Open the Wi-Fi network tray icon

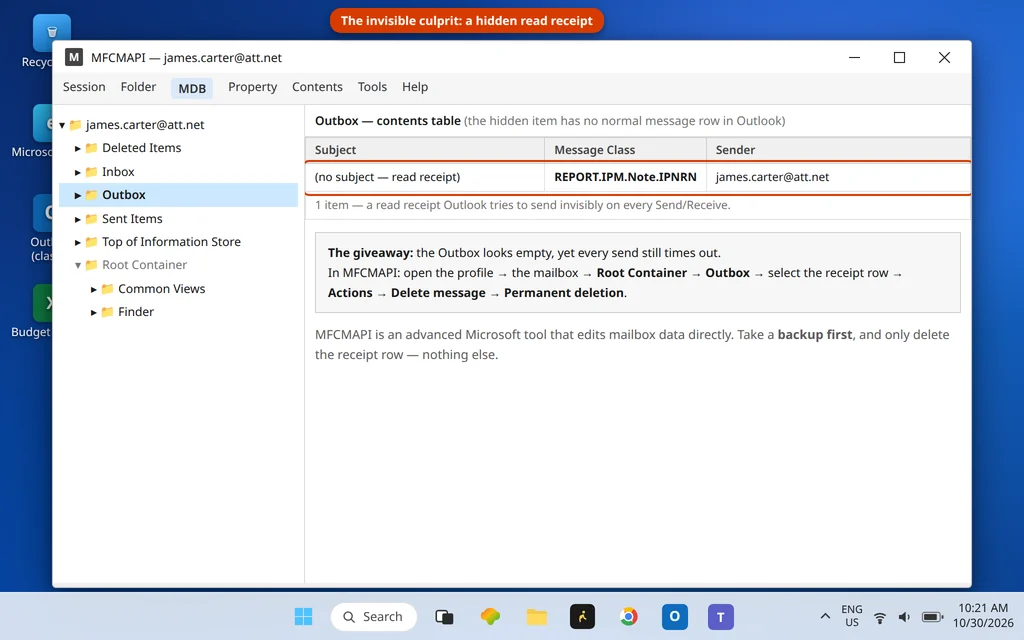880,617
